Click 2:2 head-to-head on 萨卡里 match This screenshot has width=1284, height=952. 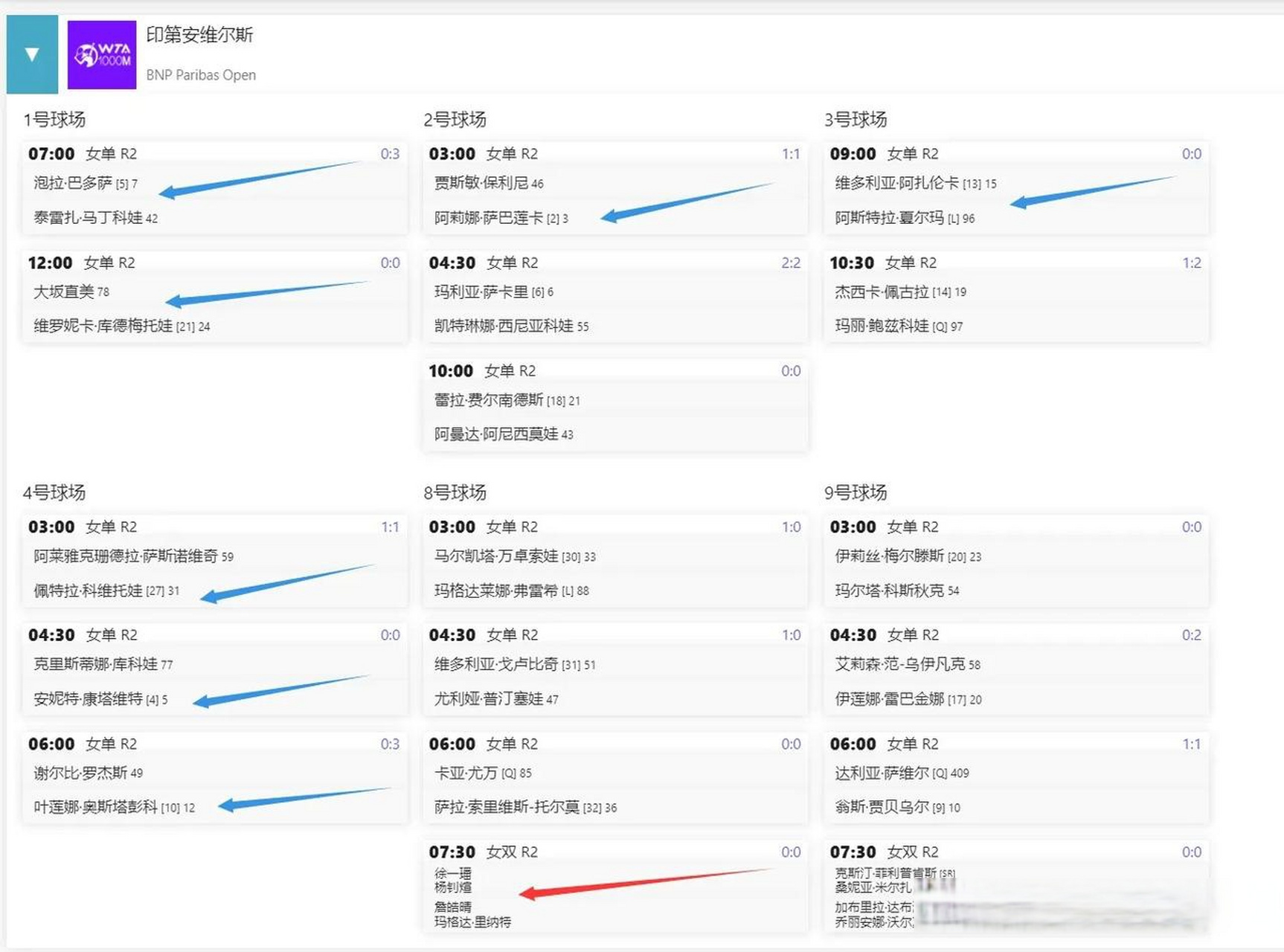tap(791, 263)
